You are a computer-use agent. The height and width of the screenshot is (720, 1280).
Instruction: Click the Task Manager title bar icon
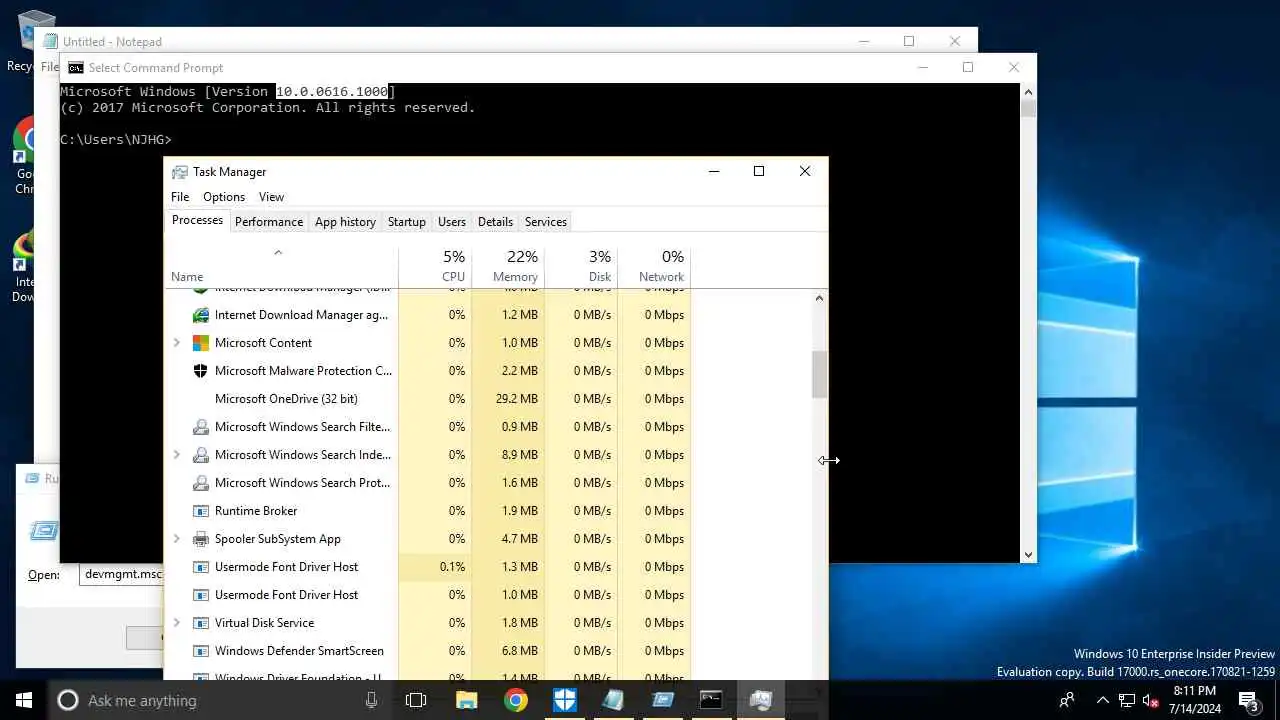(180, 172)
